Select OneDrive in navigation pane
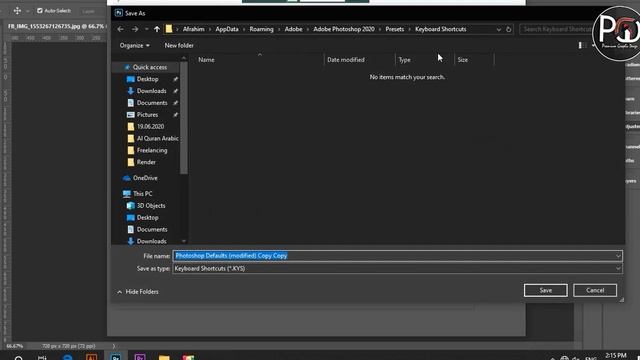 coord(145,178)
